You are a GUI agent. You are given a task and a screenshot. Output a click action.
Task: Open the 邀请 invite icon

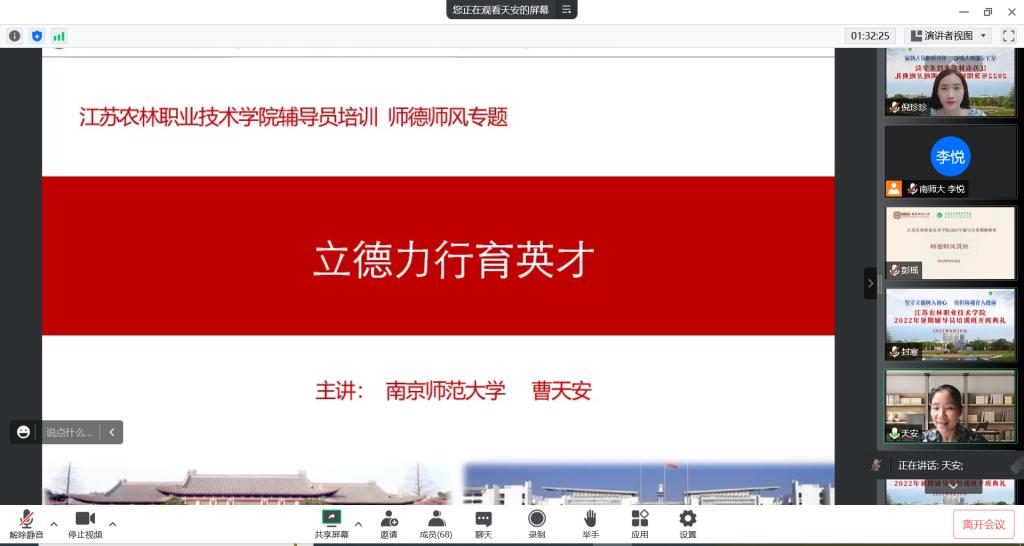pos(388,524)
